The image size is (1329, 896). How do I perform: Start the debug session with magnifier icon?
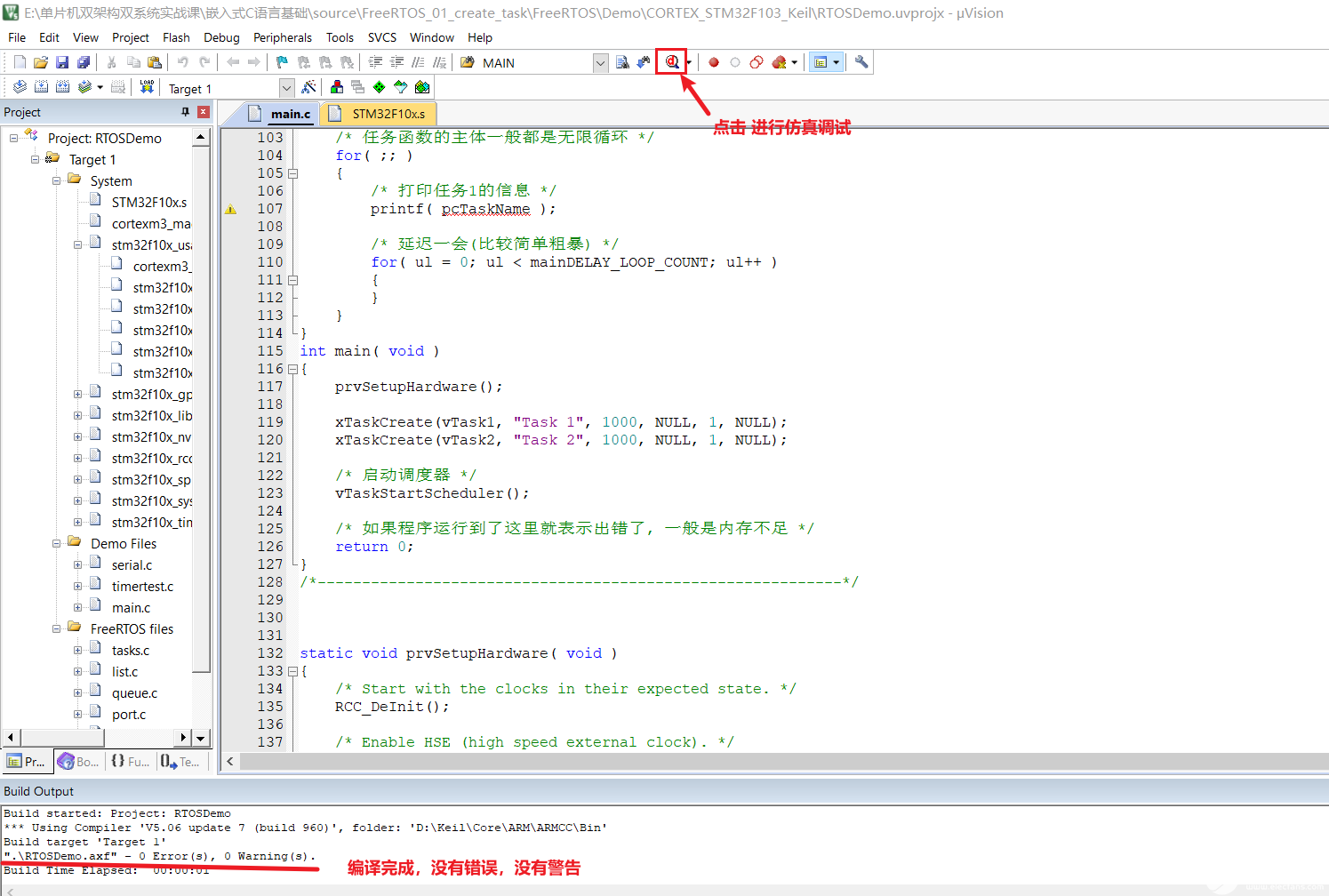672,62
